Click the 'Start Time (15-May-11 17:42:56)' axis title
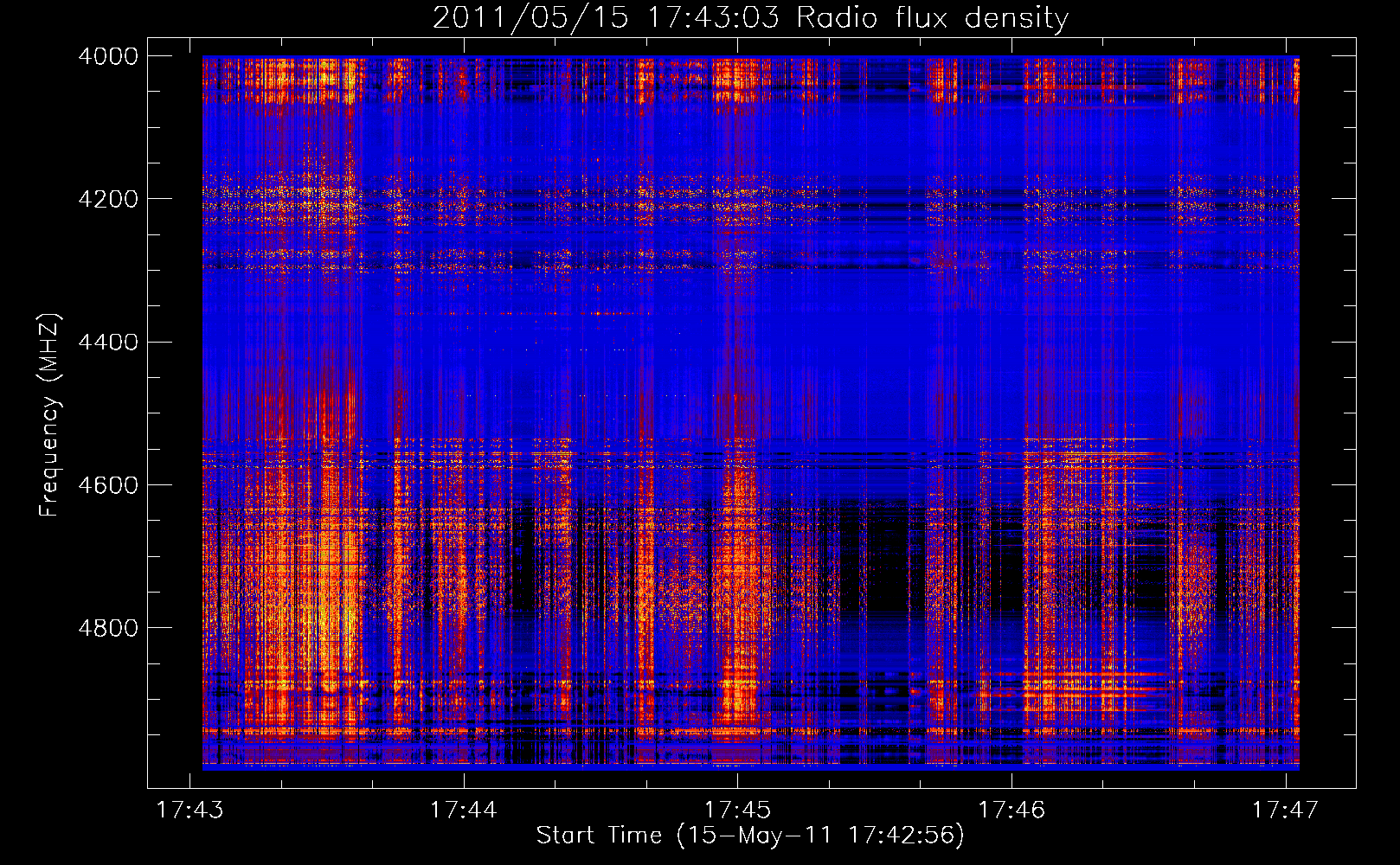The height and width of the screenshot is (865, 1400). (x=750, y=836)
